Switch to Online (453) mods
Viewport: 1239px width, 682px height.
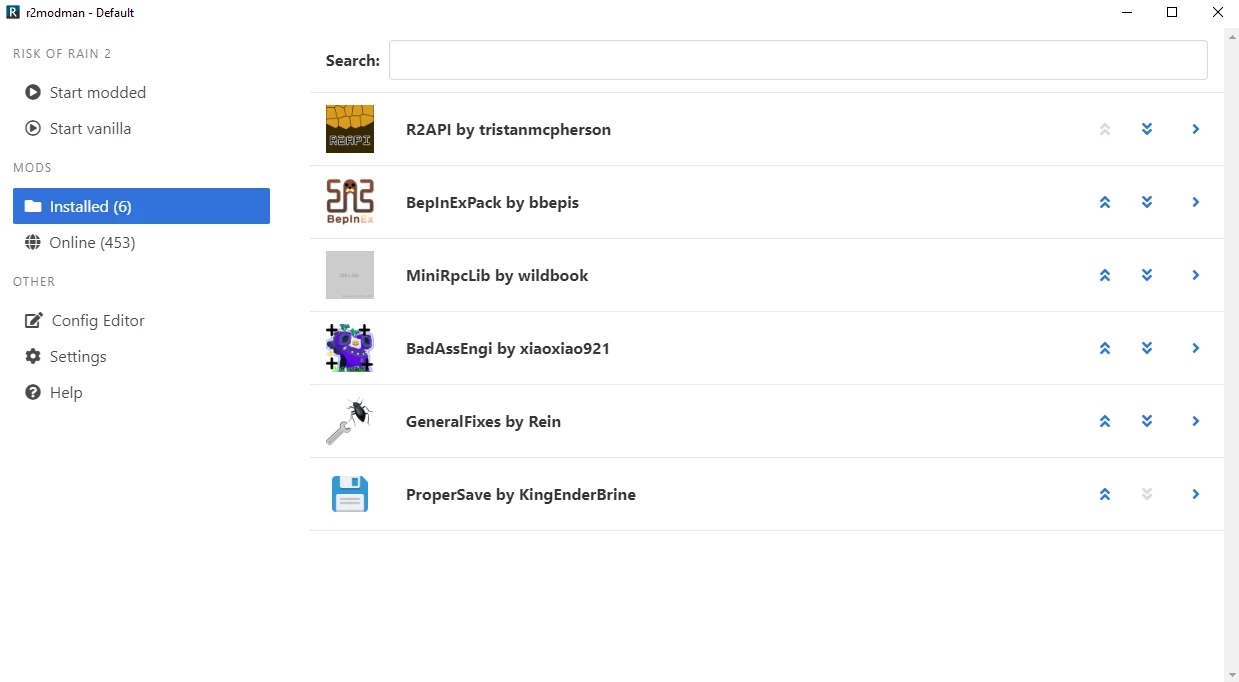(92, 242)
